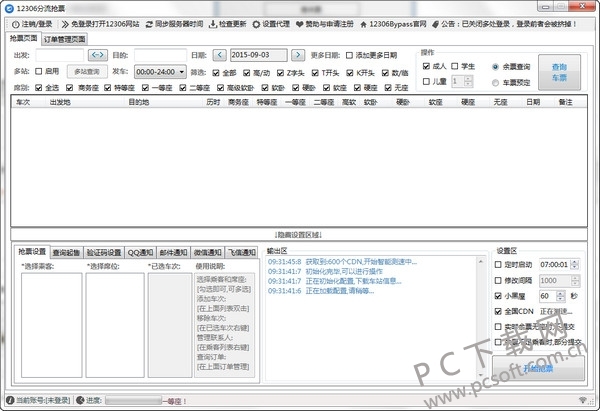Toggle 全国CDN checkbox
The height and width of the screenshot is (411, 600).
click(498, 311)
